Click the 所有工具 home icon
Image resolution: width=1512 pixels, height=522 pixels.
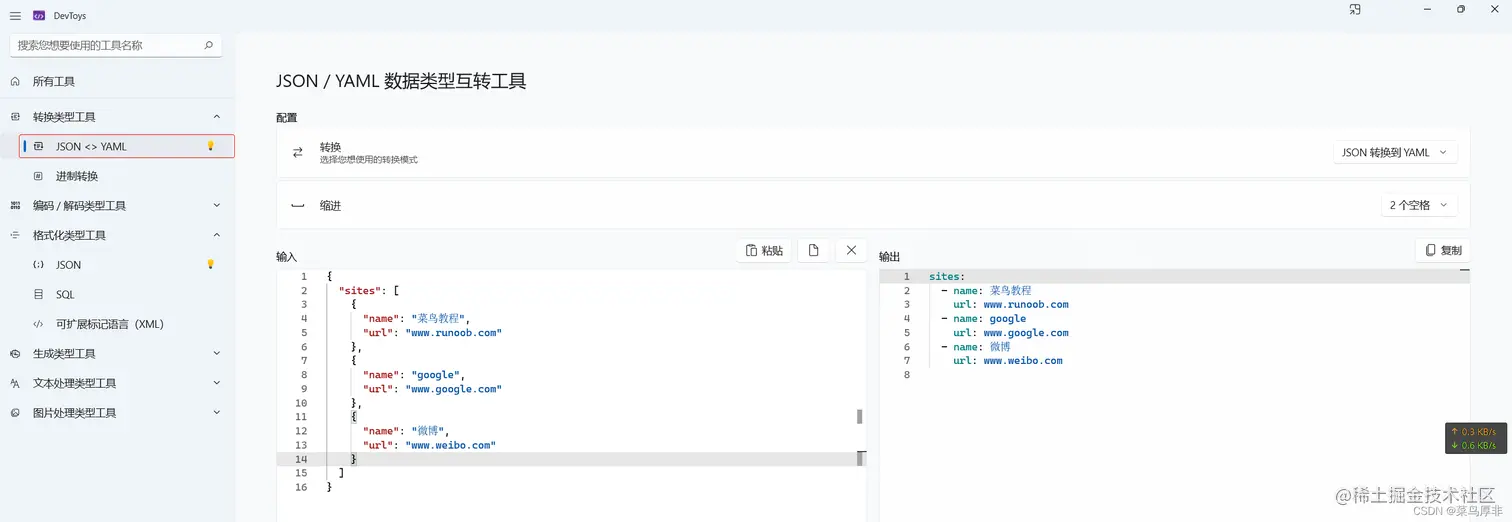point(14,81)
